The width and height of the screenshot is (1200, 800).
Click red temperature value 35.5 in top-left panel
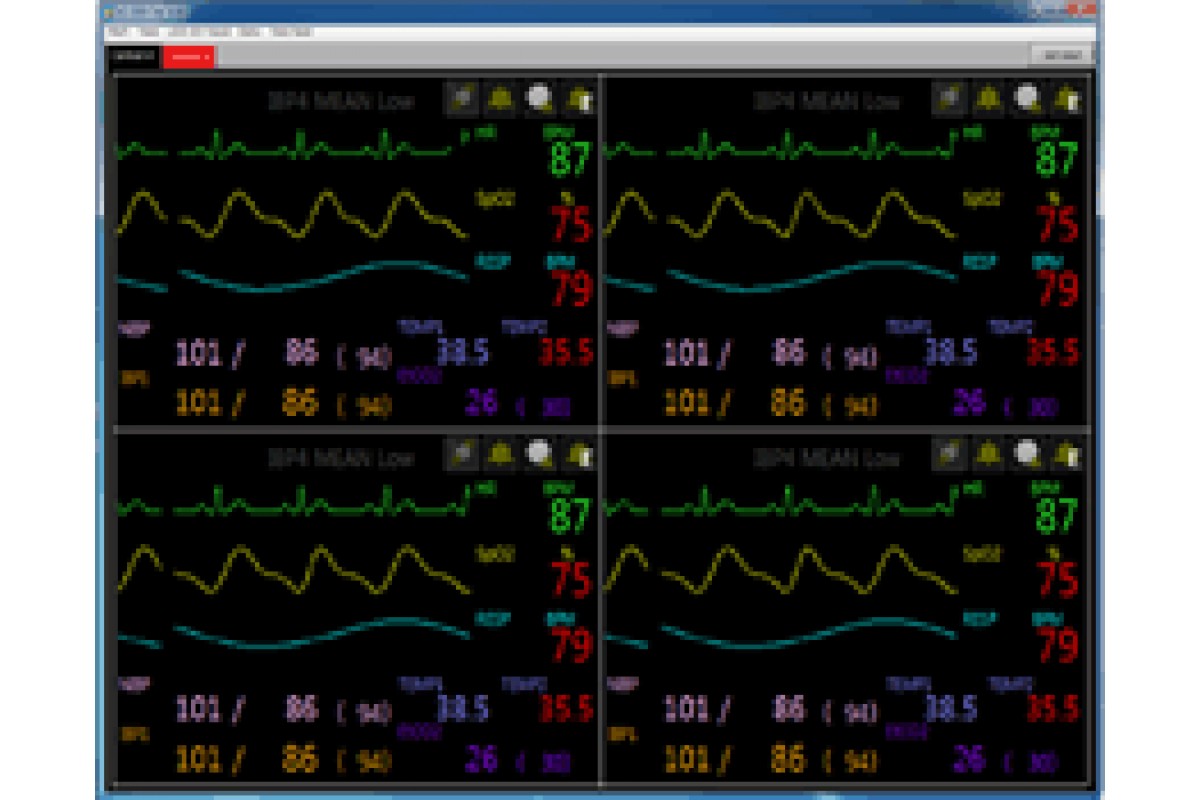pyautogui.click(x=566, y=351)
